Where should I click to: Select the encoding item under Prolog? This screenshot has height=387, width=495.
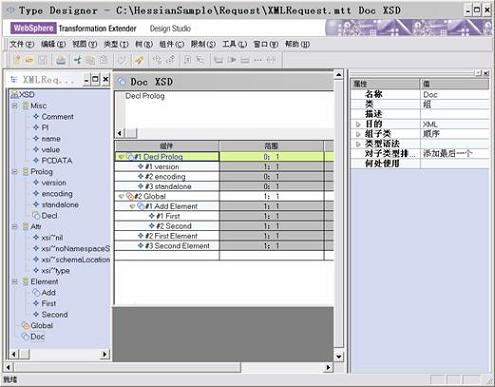pyautogui.click(x=57, y=194)
